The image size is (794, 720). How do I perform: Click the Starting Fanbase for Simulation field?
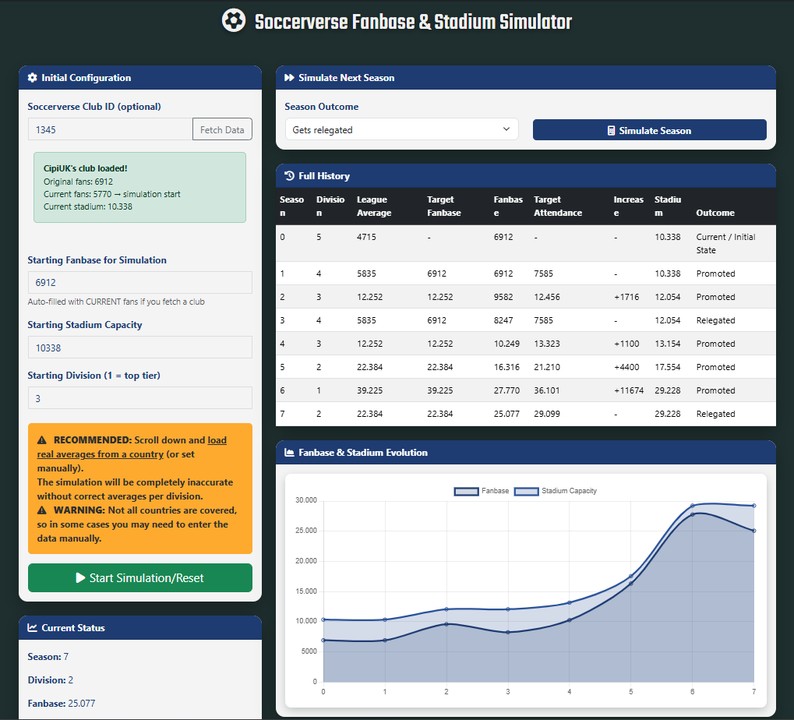[140, 283]
